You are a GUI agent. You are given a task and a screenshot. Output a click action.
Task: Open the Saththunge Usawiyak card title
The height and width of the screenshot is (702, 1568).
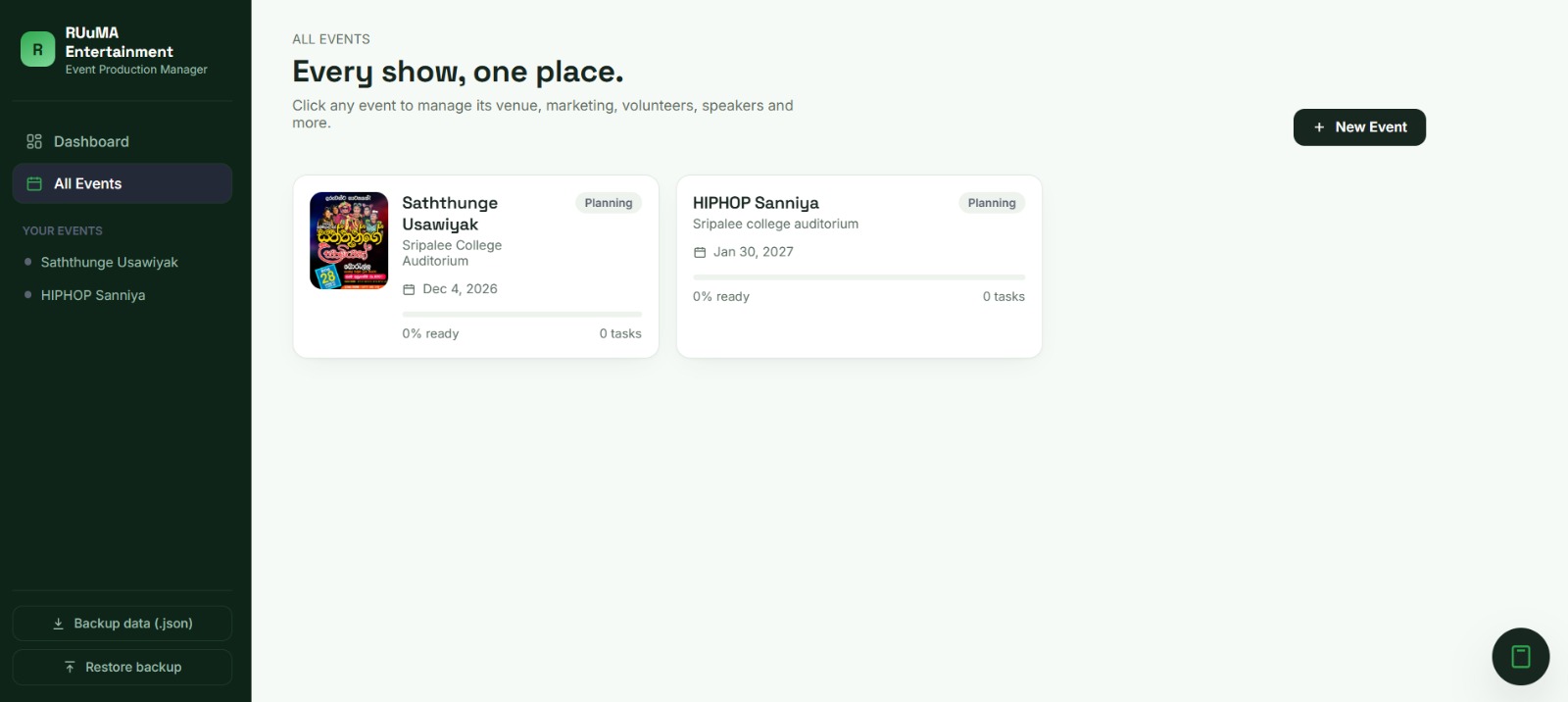(x=450, y=214)
